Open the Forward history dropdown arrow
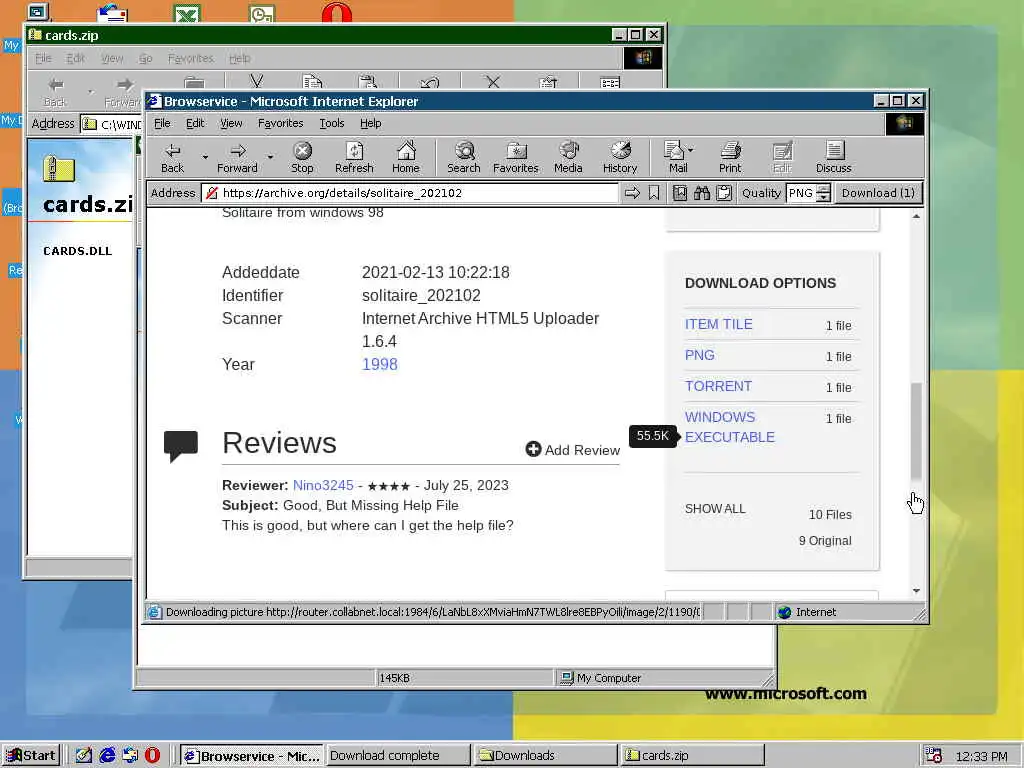The image size is (1024, 768). coord(270,157)
